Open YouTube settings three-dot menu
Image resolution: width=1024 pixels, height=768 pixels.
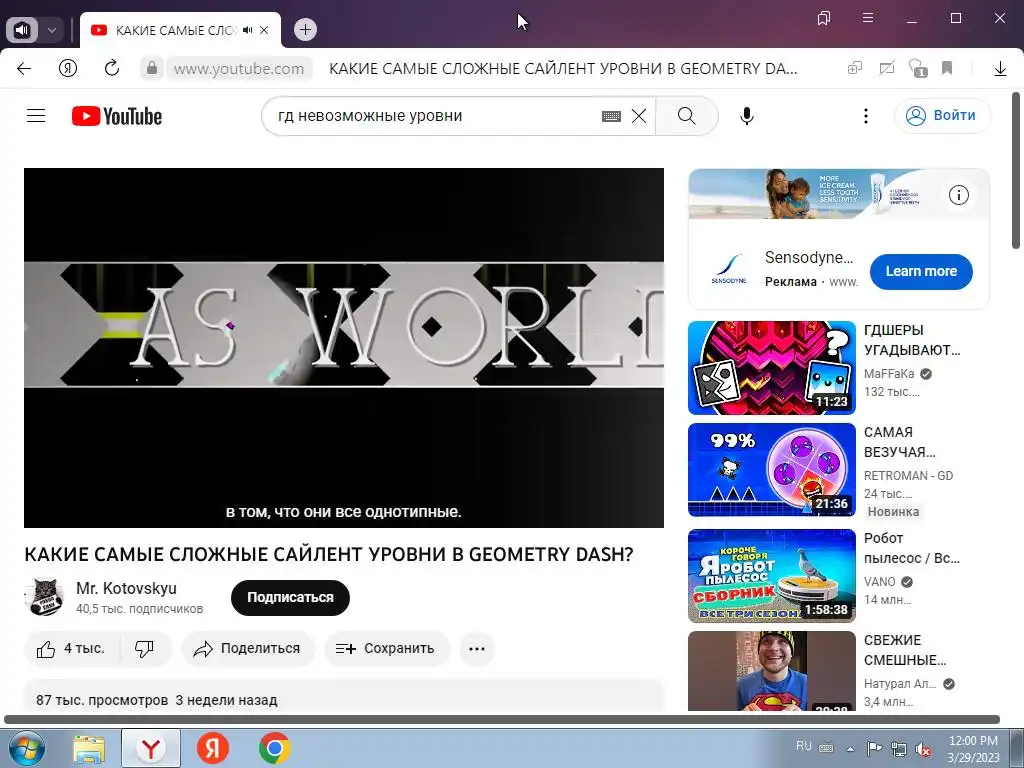pos(866,116)
